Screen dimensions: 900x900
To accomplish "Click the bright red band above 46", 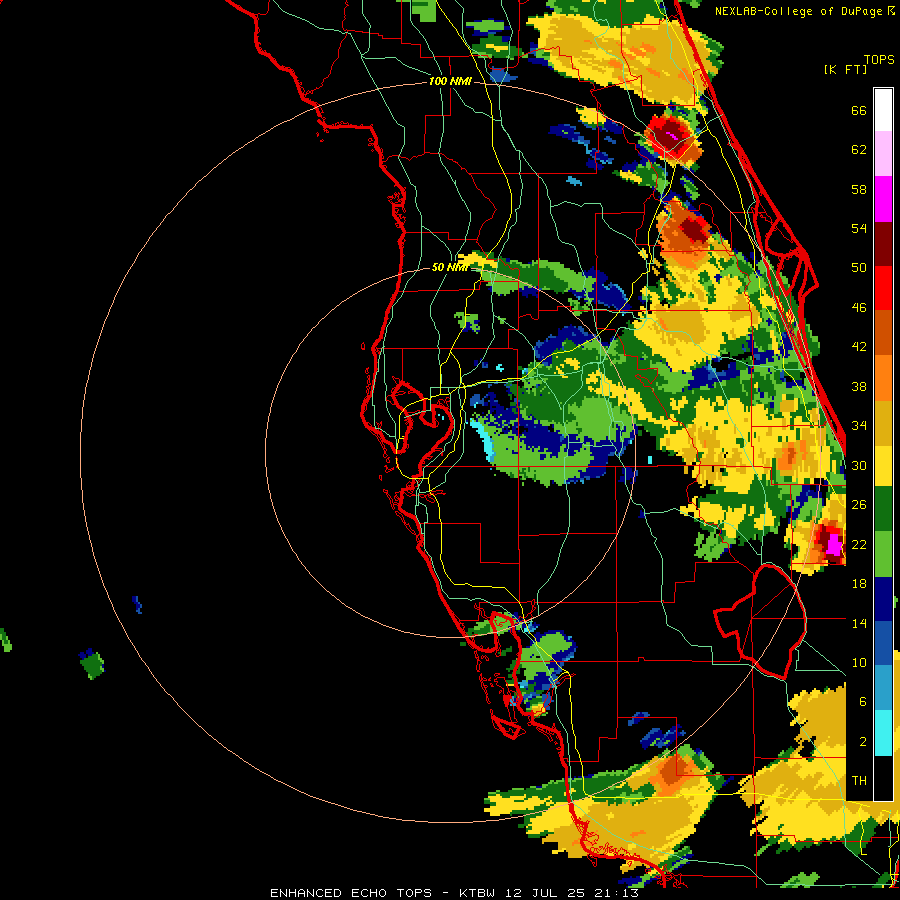I will [x=883, y=289].
